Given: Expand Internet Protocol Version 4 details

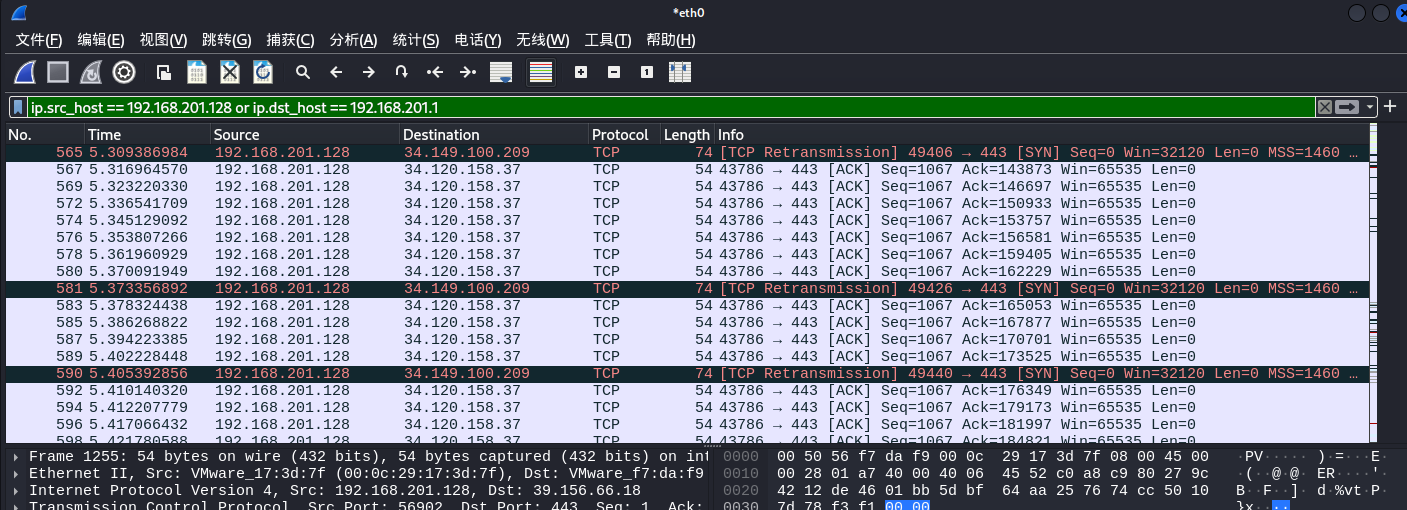Looking at the screenshot, I should click(14, 490).
